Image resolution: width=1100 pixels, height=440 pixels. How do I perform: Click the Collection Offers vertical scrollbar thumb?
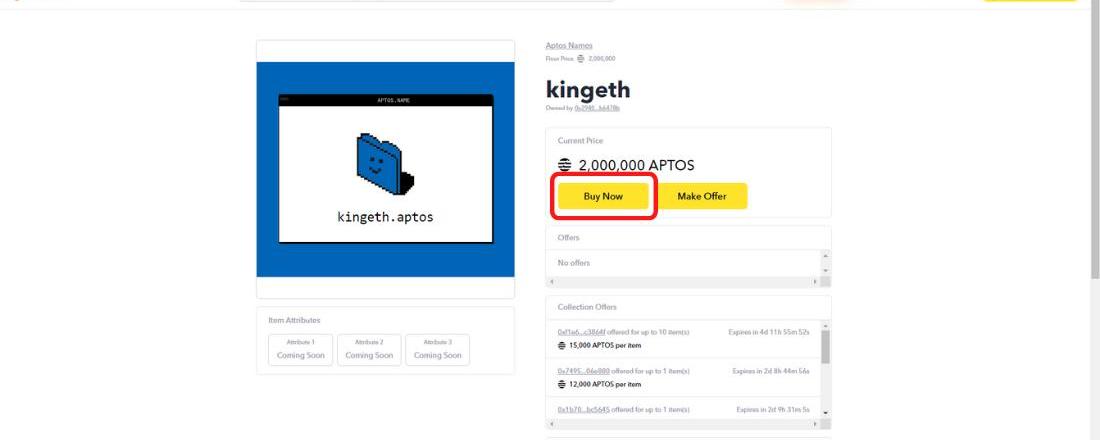click(826, 347)
